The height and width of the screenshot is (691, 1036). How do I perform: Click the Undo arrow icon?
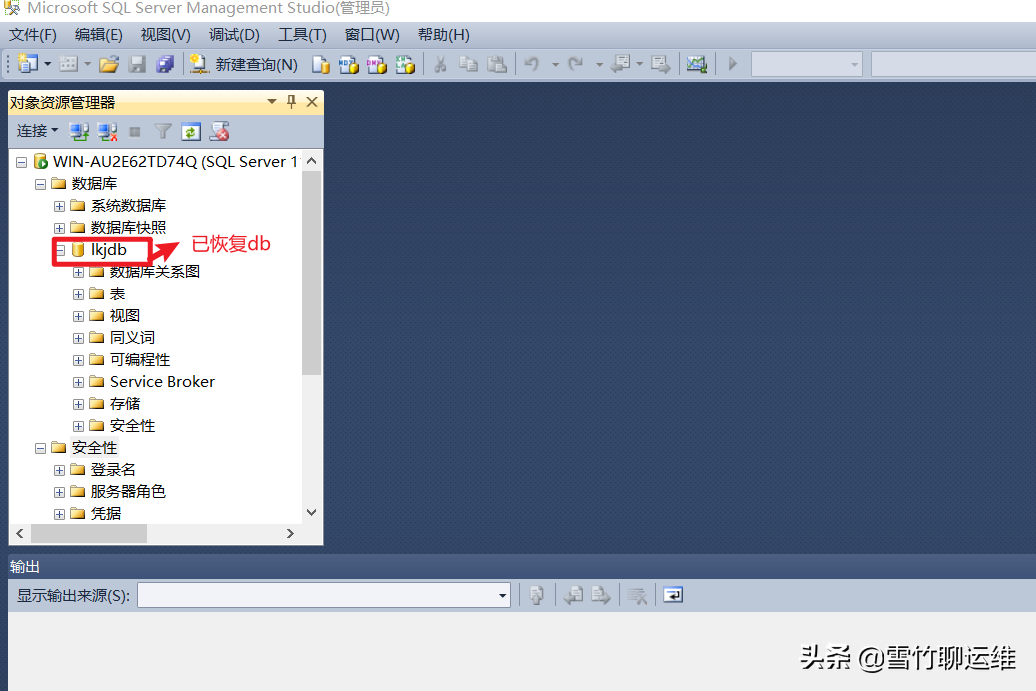[532, 64]
